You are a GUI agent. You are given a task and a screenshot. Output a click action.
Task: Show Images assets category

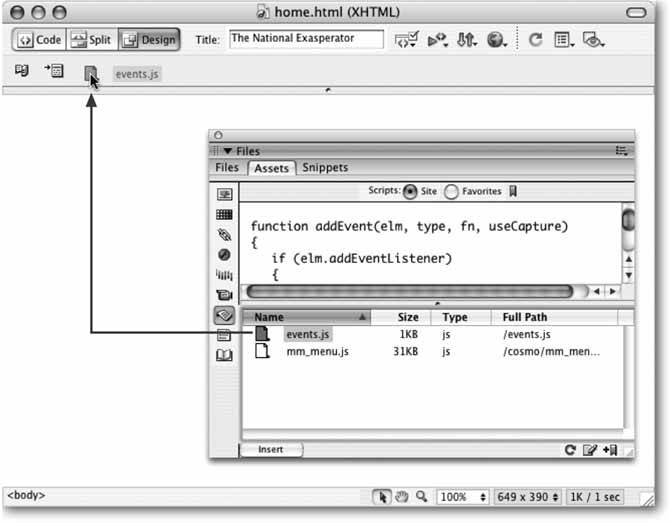[224, 194]
